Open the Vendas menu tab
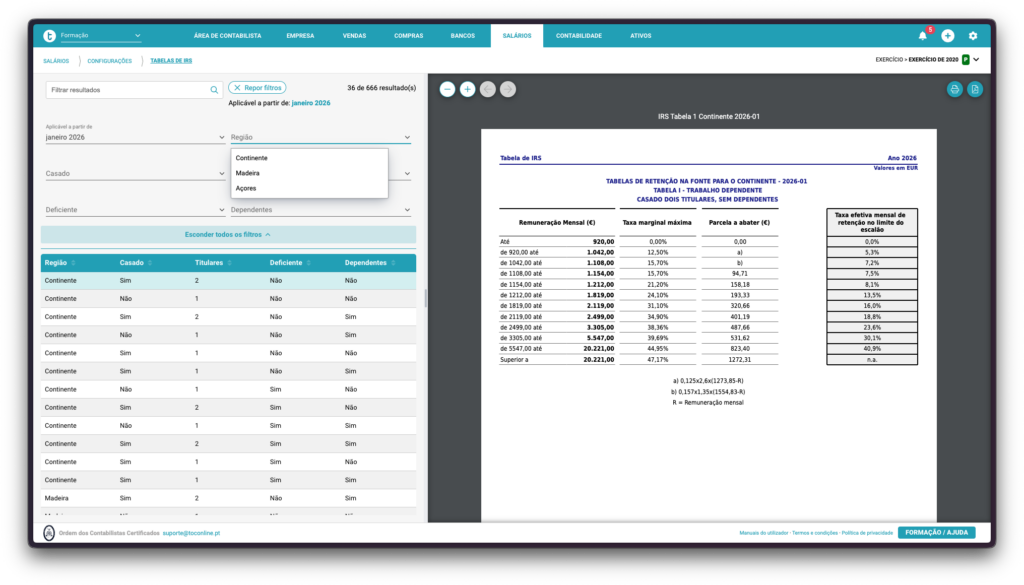Screen dimensions: 1024x585 [354, 36]
